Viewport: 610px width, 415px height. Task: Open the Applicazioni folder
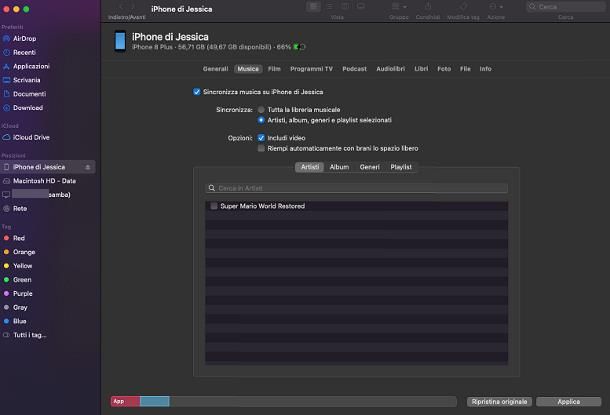(x=31, y=66)
